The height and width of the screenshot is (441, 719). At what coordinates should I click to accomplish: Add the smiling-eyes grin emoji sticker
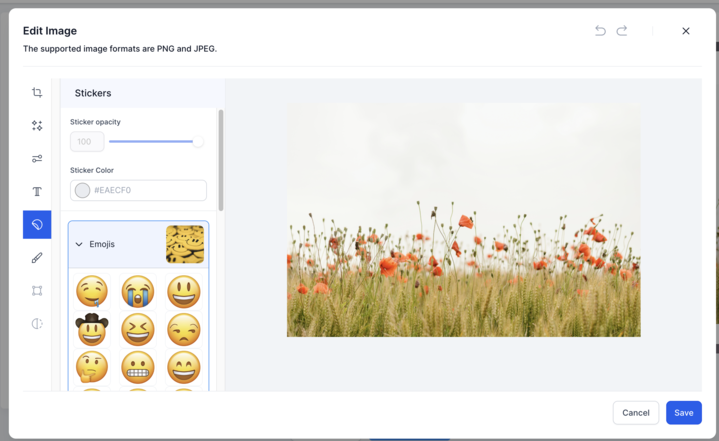click(183, 367)
